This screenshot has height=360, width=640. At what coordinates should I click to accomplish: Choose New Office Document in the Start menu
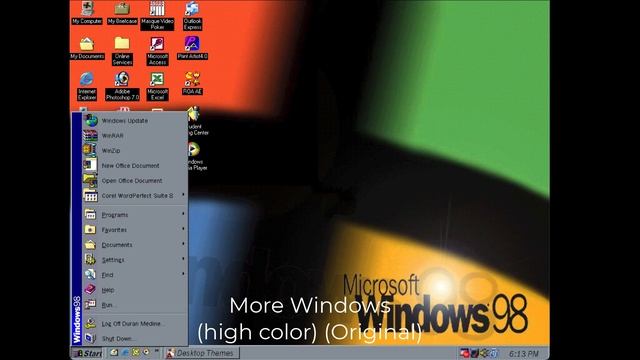(135, 166)
